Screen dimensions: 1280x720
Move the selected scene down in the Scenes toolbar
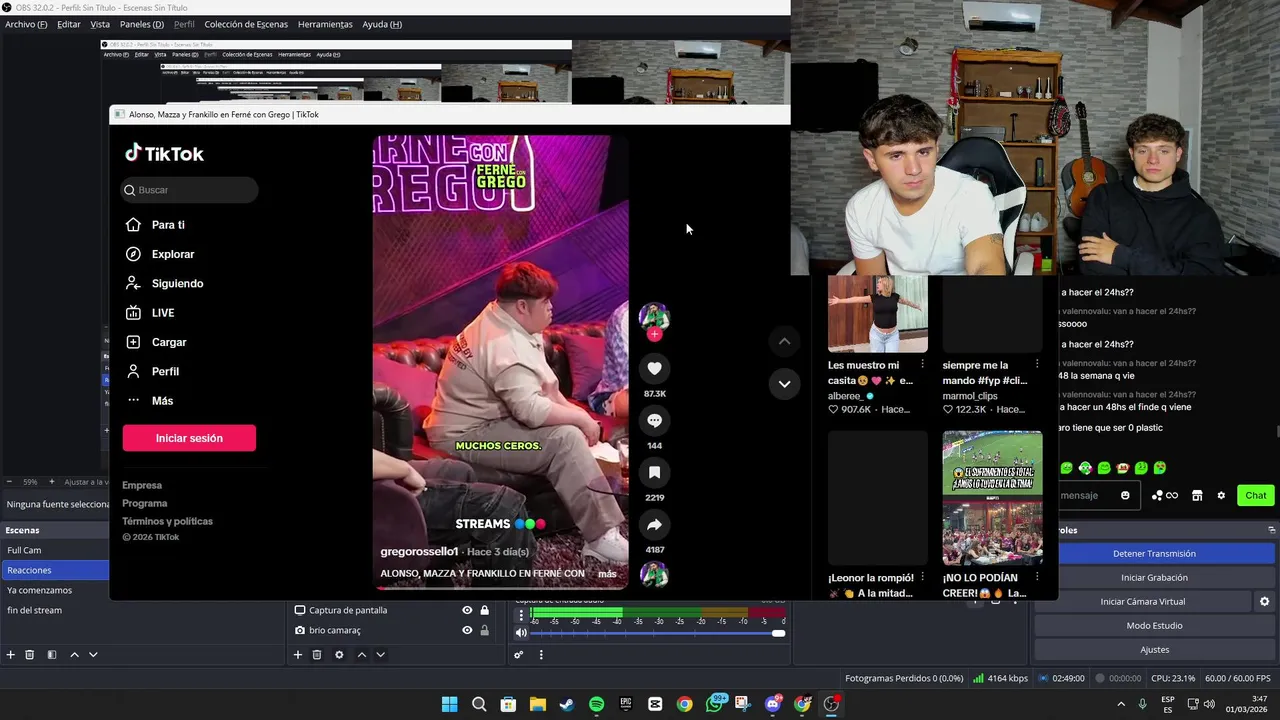pos(93,655)
